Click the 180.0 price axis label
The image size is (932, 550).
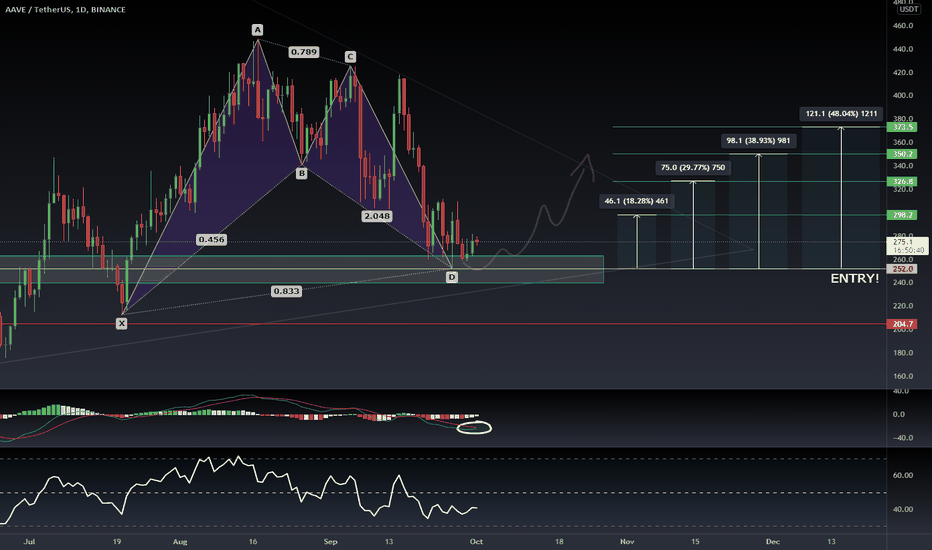(903, 353)
